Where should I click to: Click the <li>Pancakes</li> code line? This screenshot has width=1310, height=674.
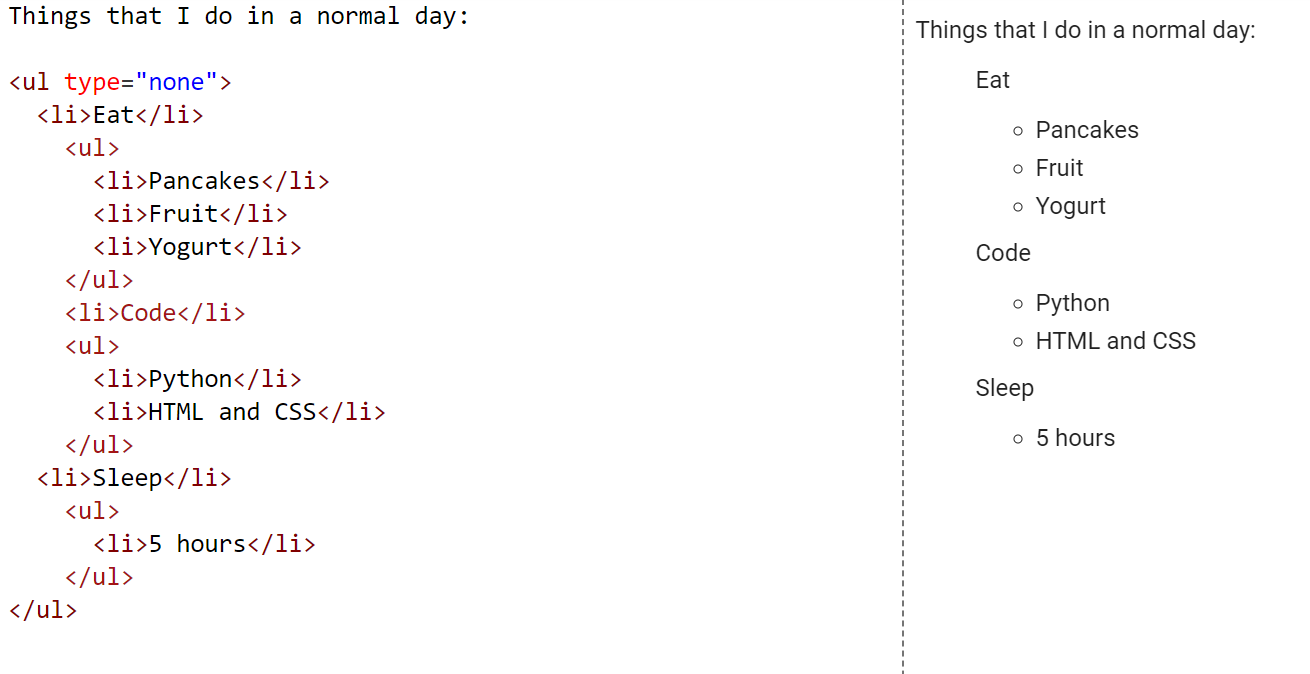pyautogui.click(x=211, y=182)
